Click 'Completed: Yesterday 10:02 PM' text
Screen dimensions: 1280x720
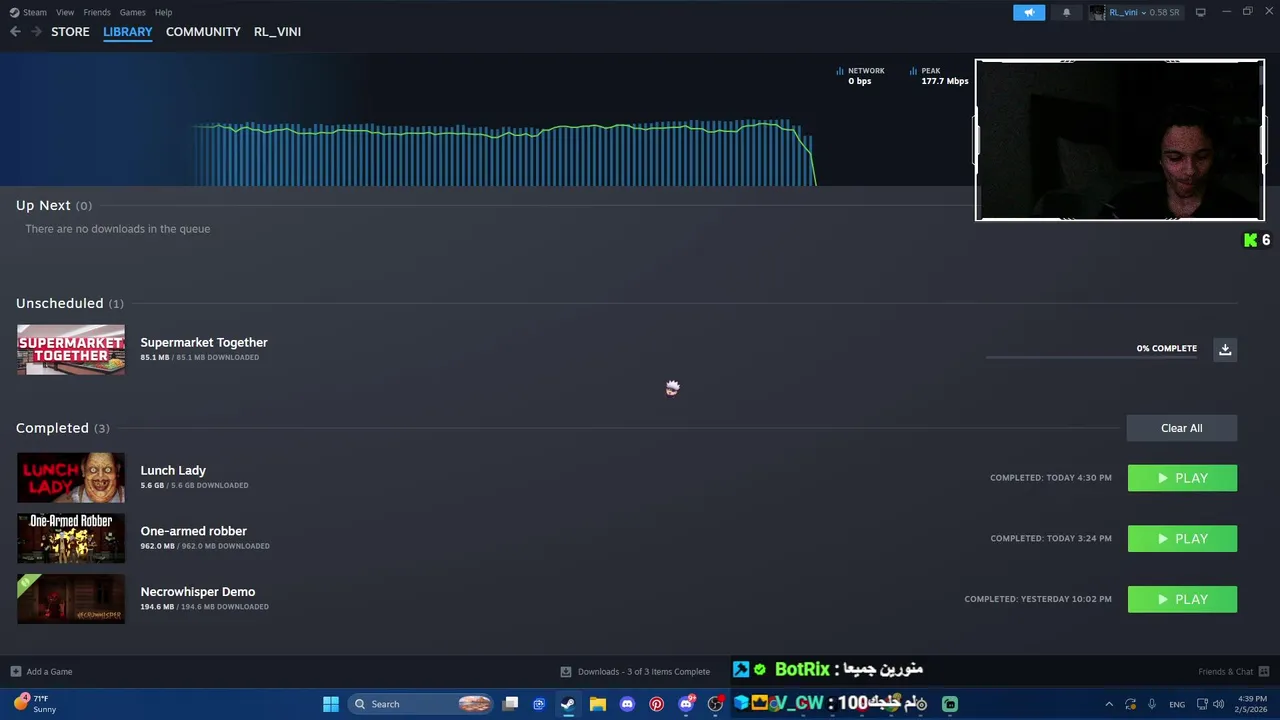pyautogui.click(x=1038, y=599)
